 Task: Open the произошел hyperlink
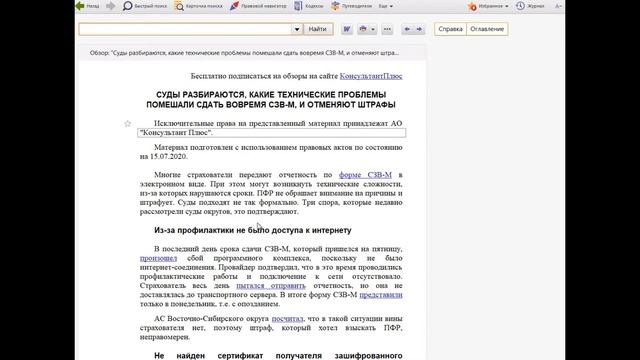pyautogui.click(x=158, y=258)
